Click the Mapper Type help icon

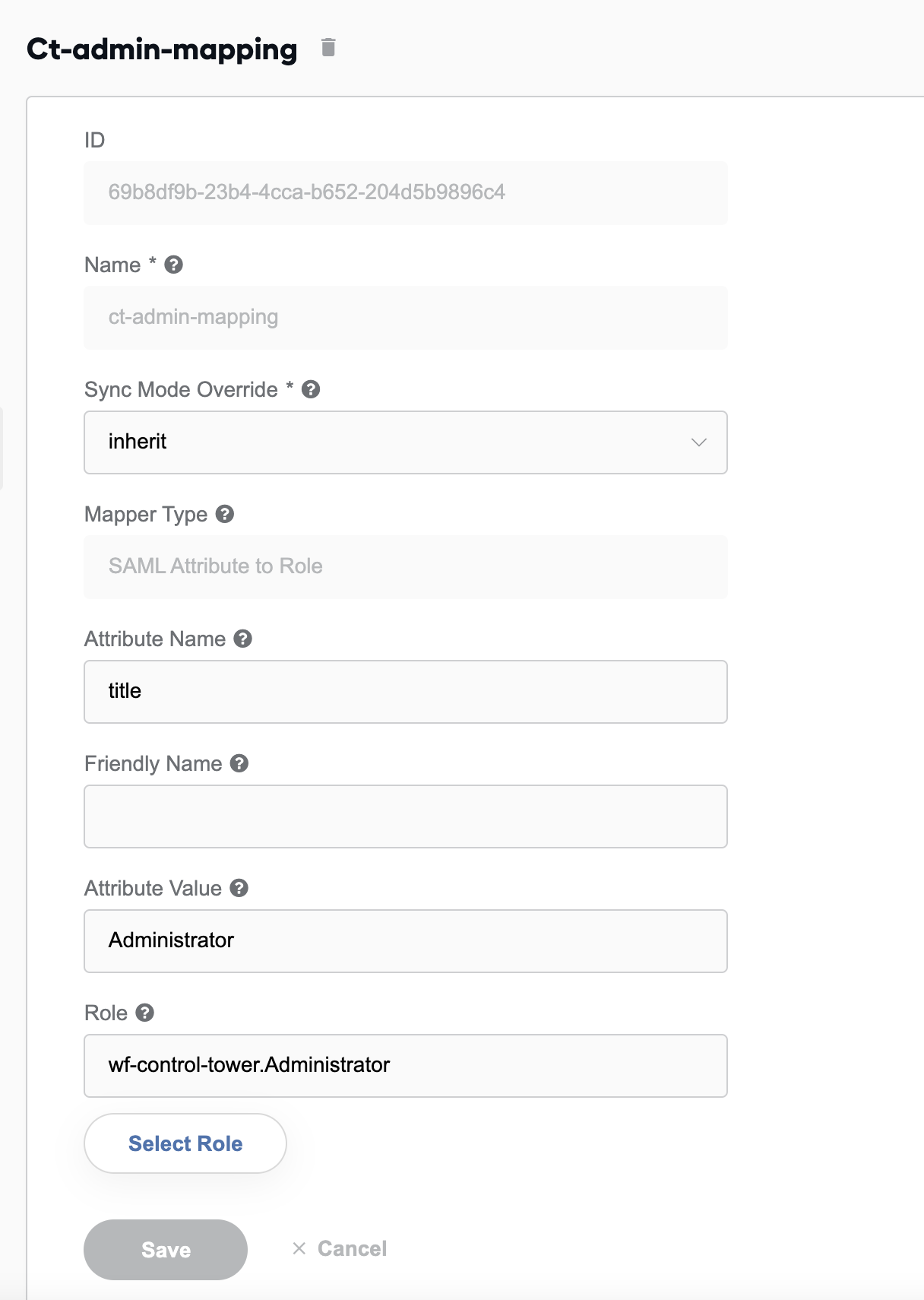[225, 514]
